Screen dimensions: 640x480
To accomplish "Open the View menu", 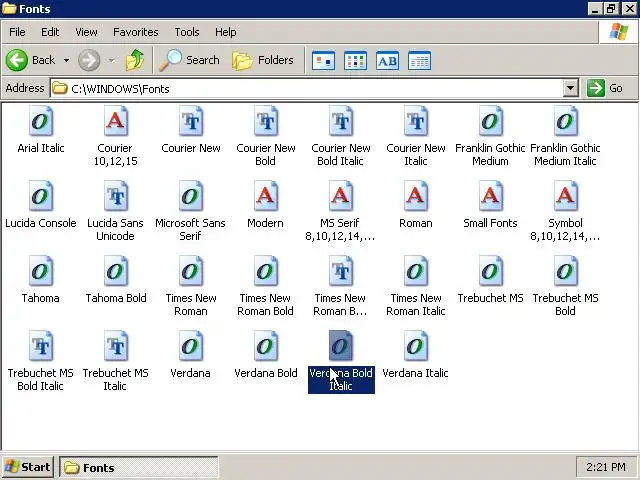I will coord(86,32).
